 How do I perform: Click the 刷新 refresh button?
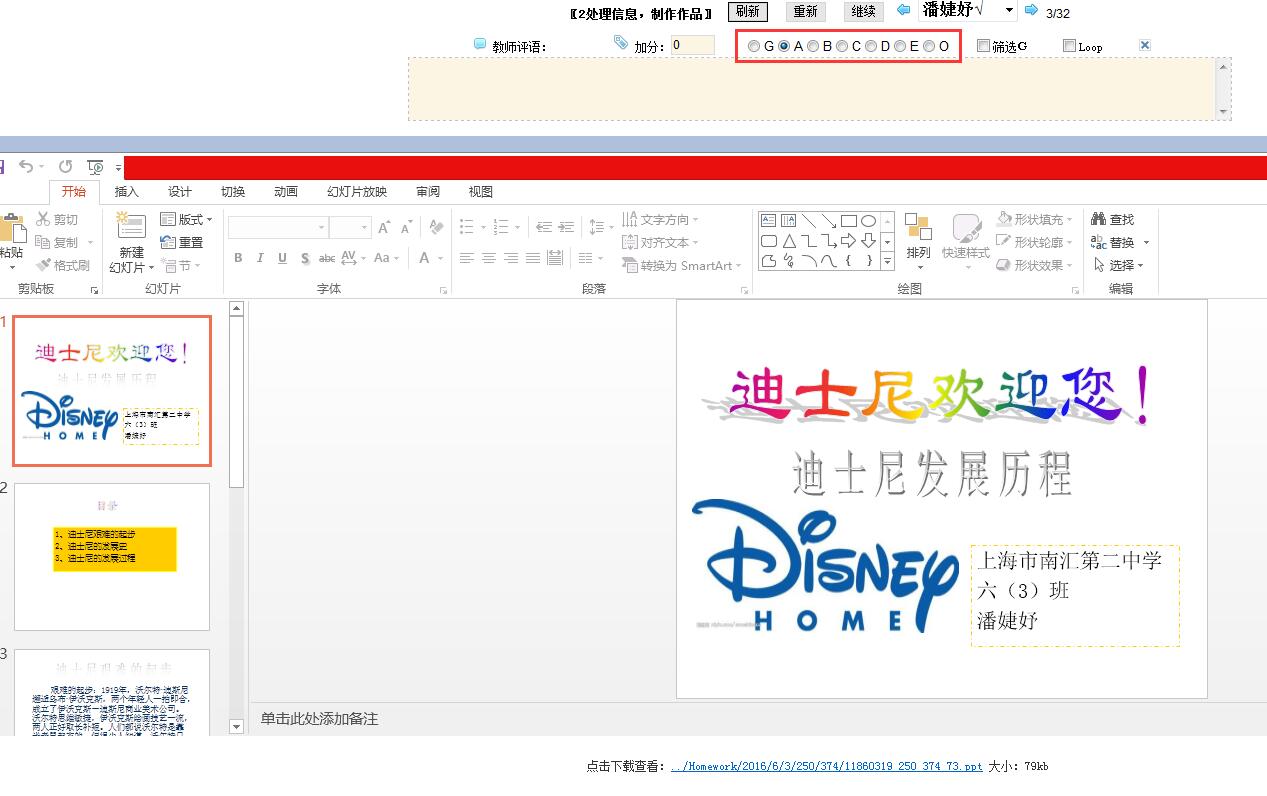747,11
